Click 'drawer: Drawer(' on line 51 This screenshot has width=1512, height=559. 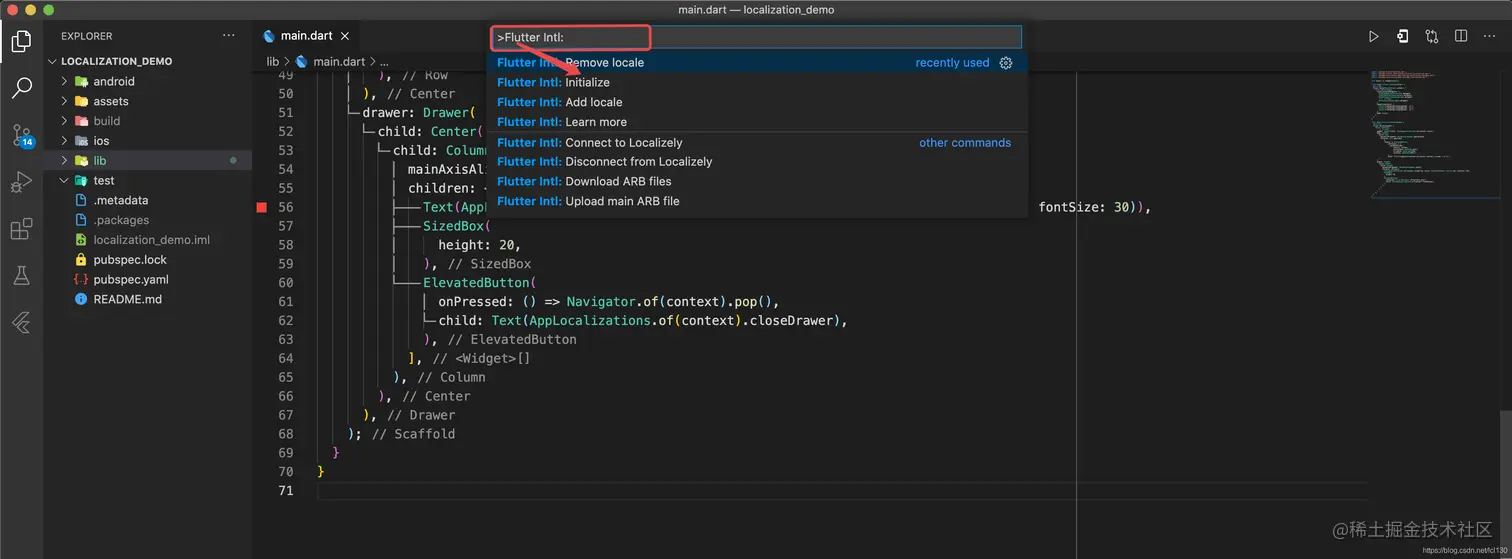(x=420, y=113)
